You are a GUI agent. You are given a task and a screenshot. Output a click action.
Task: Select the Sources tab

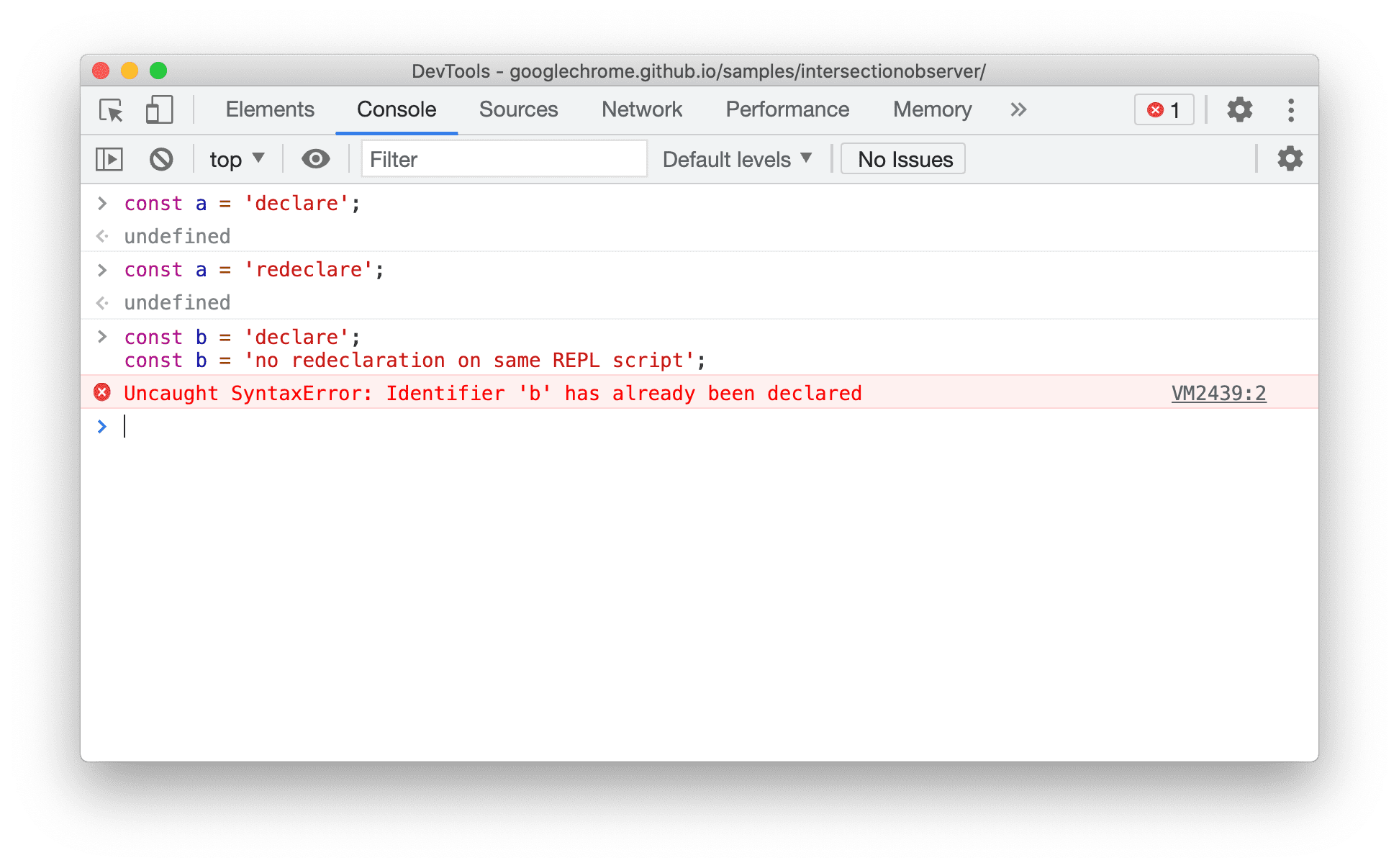519,110
